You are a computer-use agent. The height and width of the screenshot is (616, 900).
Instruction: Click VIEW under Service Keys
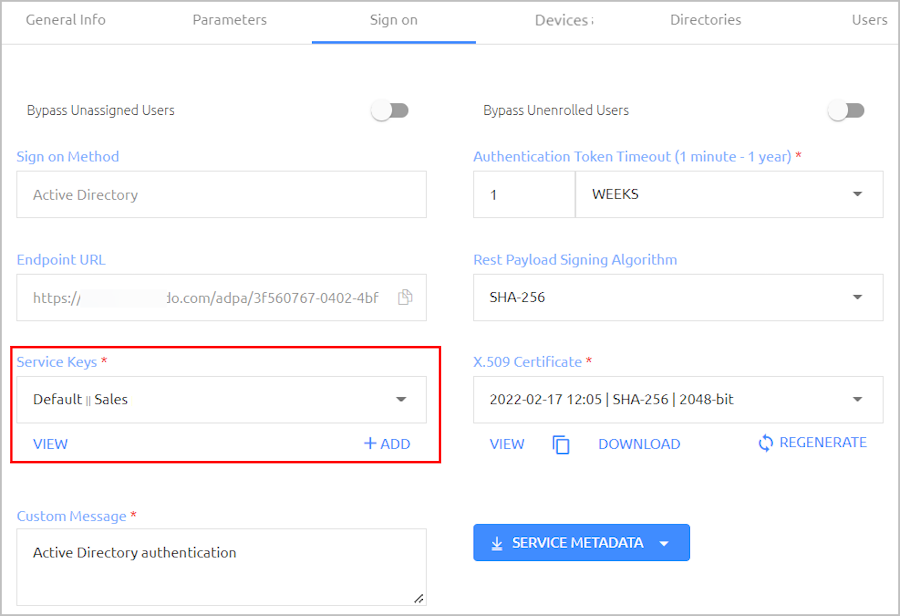51,444
